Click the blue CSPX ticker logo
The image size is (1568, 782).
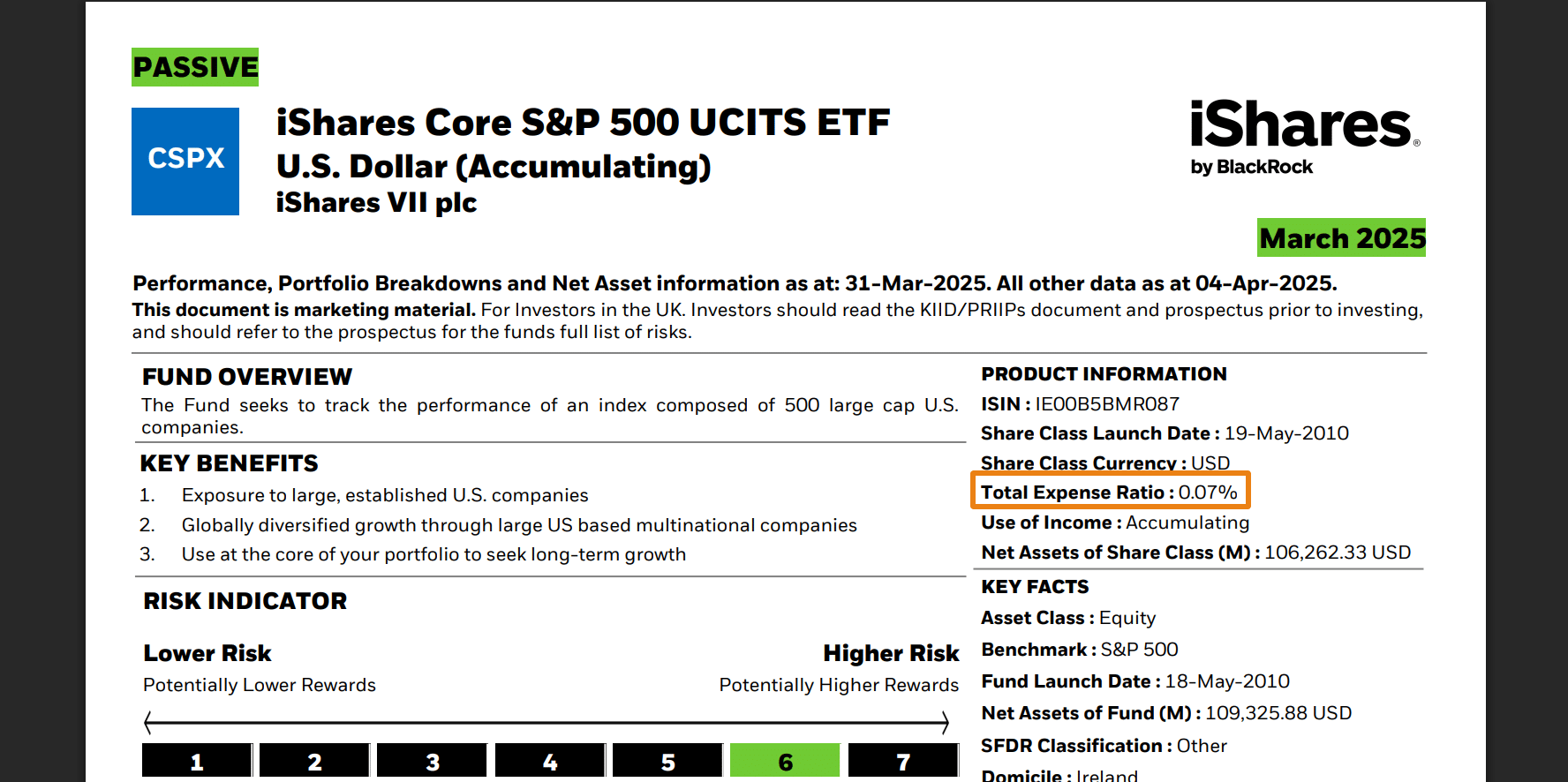tap(185, 162)
